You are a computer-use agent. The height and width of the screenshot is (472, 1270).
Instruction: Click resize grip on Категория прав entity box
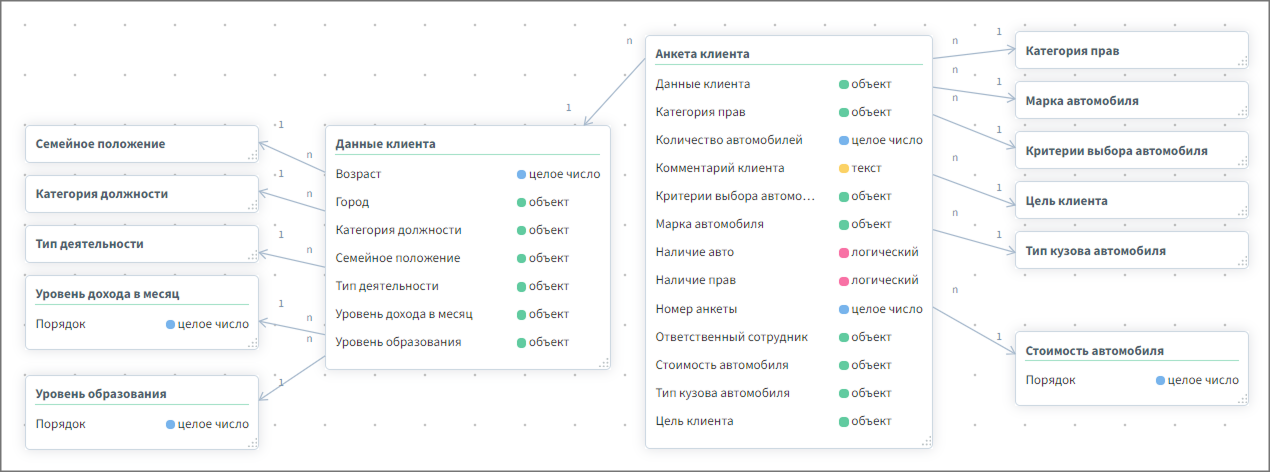(1242, 62)
